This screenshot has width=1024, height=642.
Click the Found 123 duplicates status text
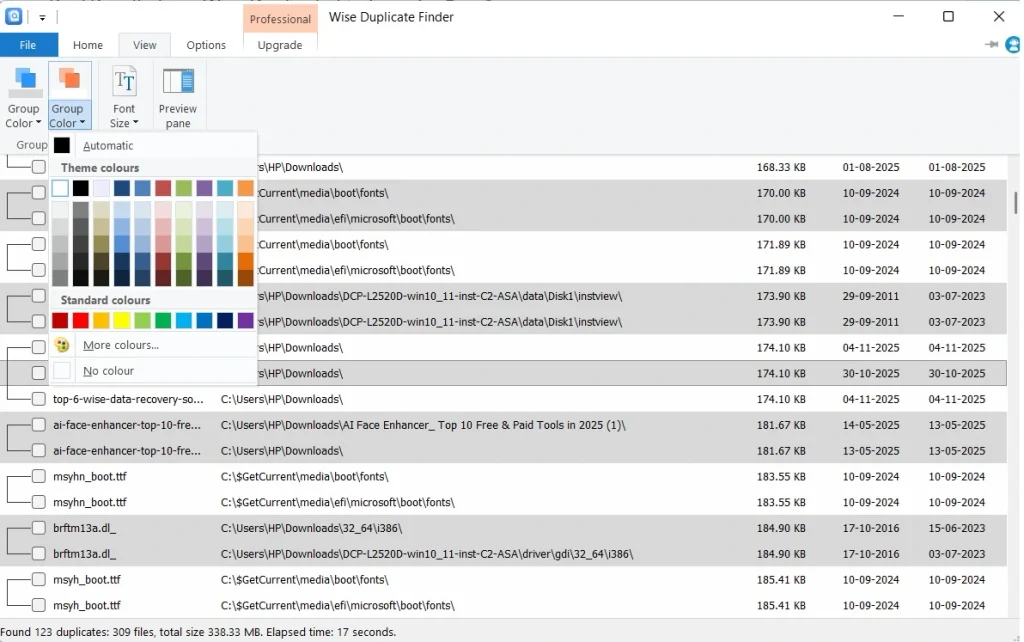click(x=198, y=632)
